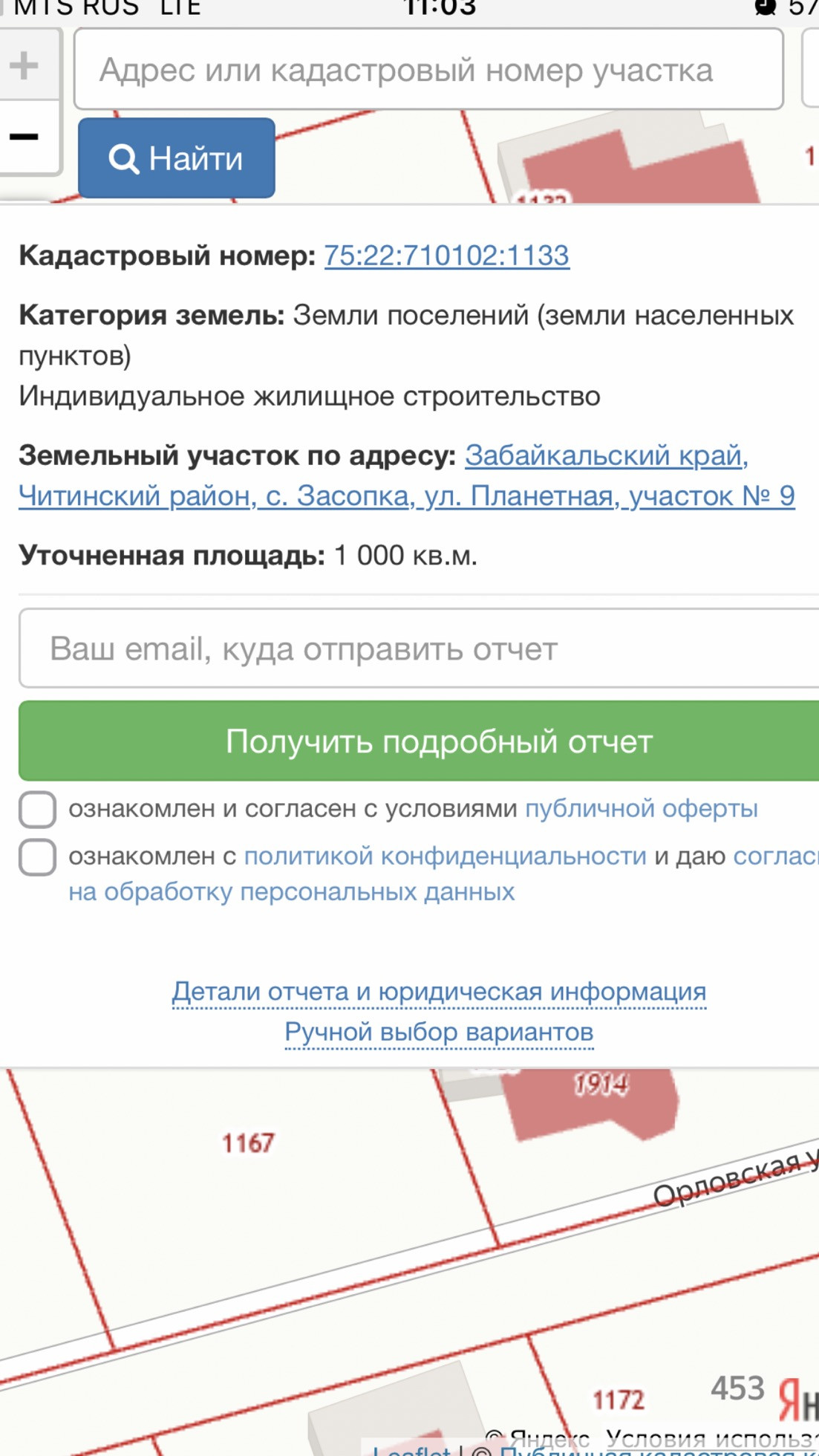Zoom out the map with minus button
This screenshot has height=1456, width=819.
[25, 137]
